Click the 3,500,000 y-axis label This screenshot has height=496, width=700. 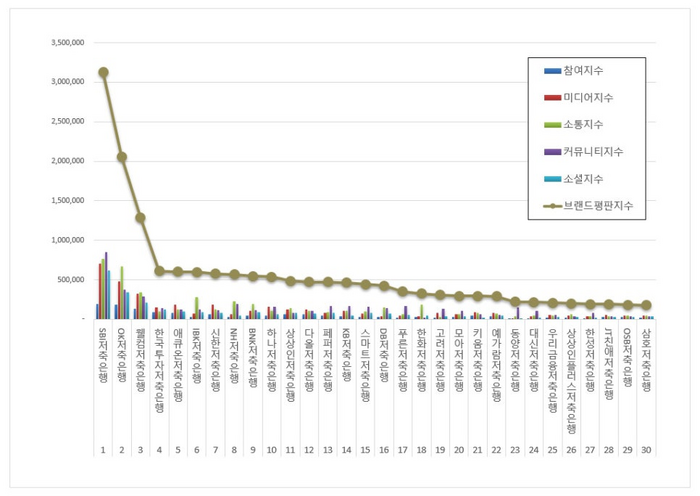point(68,42)
